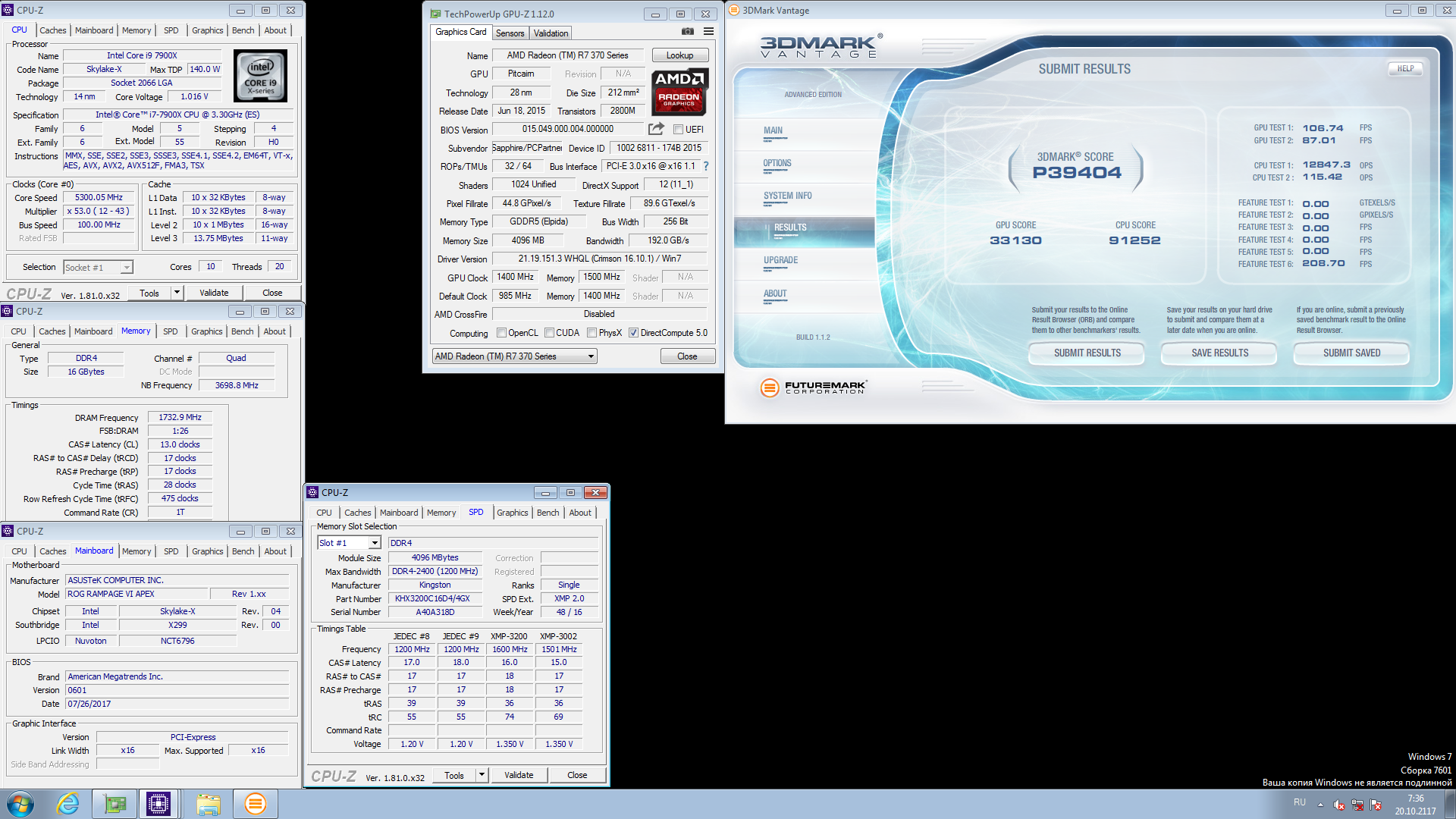1456x819 pixels.
Task: Click the GPU-Z title bar app icon
Action: (435, 14)
